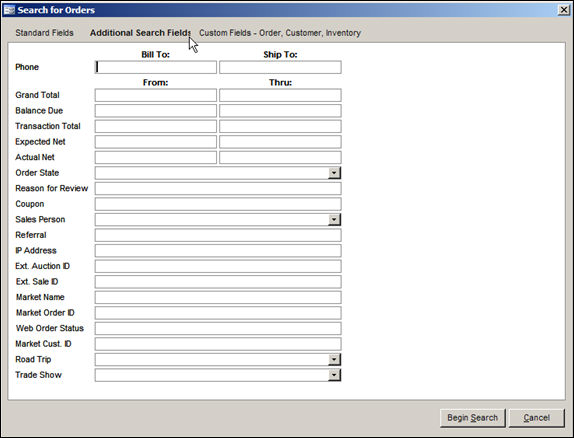Focus the Reason for Review field

tap(218, 188)
